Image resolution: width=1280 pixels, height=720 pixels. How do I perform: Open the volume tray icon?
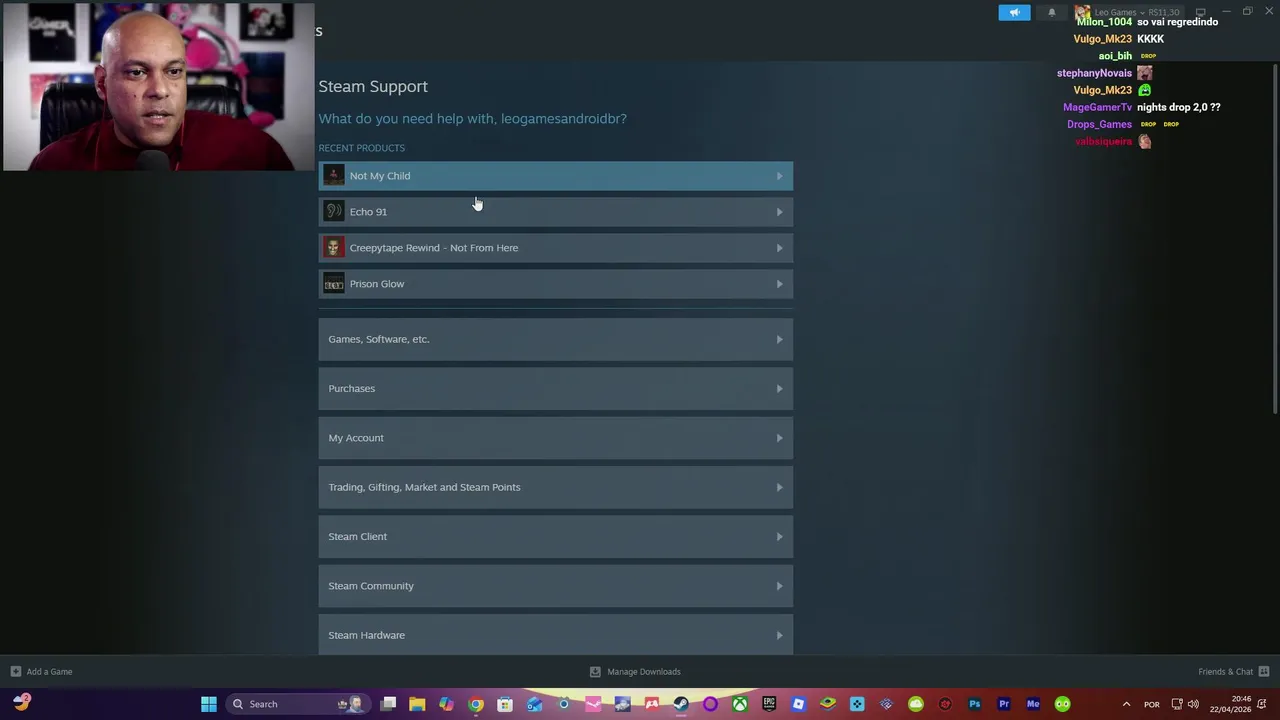click(x=1193, y=704)
